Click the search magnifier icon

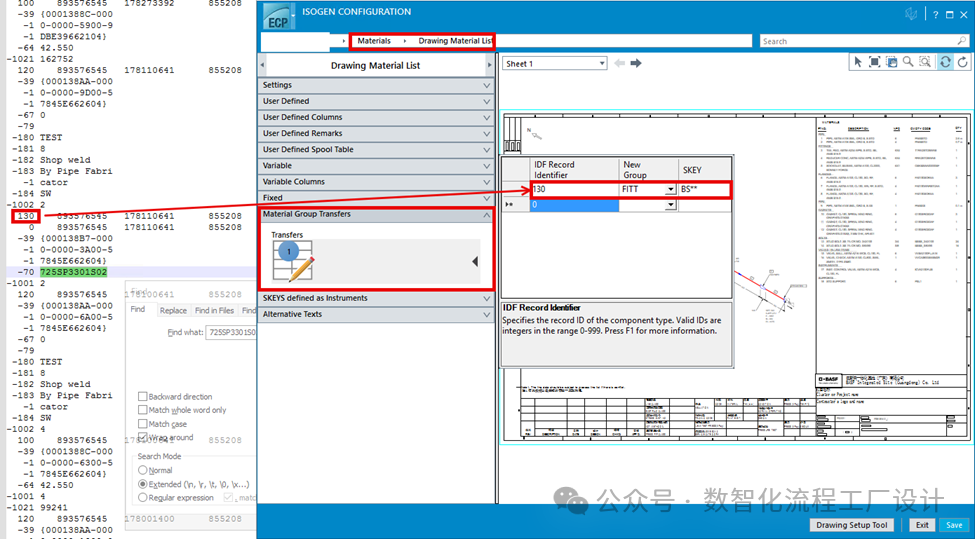point(961,41)
